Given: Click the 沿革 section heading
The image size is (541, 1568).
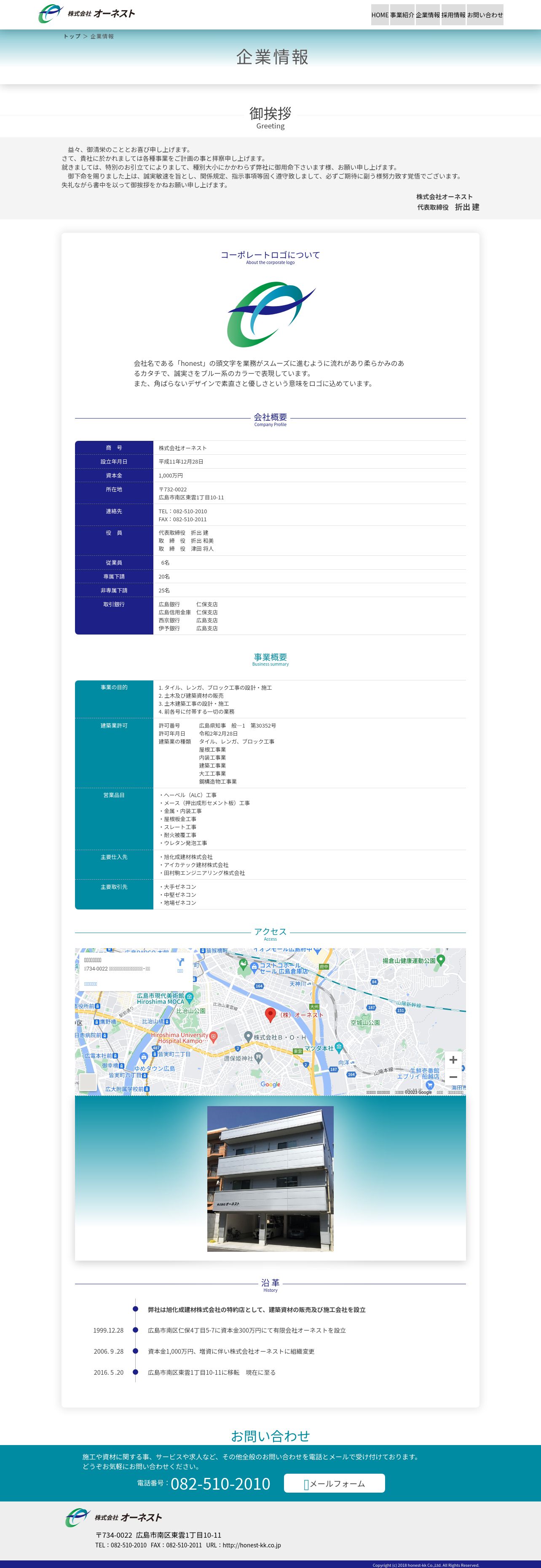Looking at the screenshot, I should 270,1283.
